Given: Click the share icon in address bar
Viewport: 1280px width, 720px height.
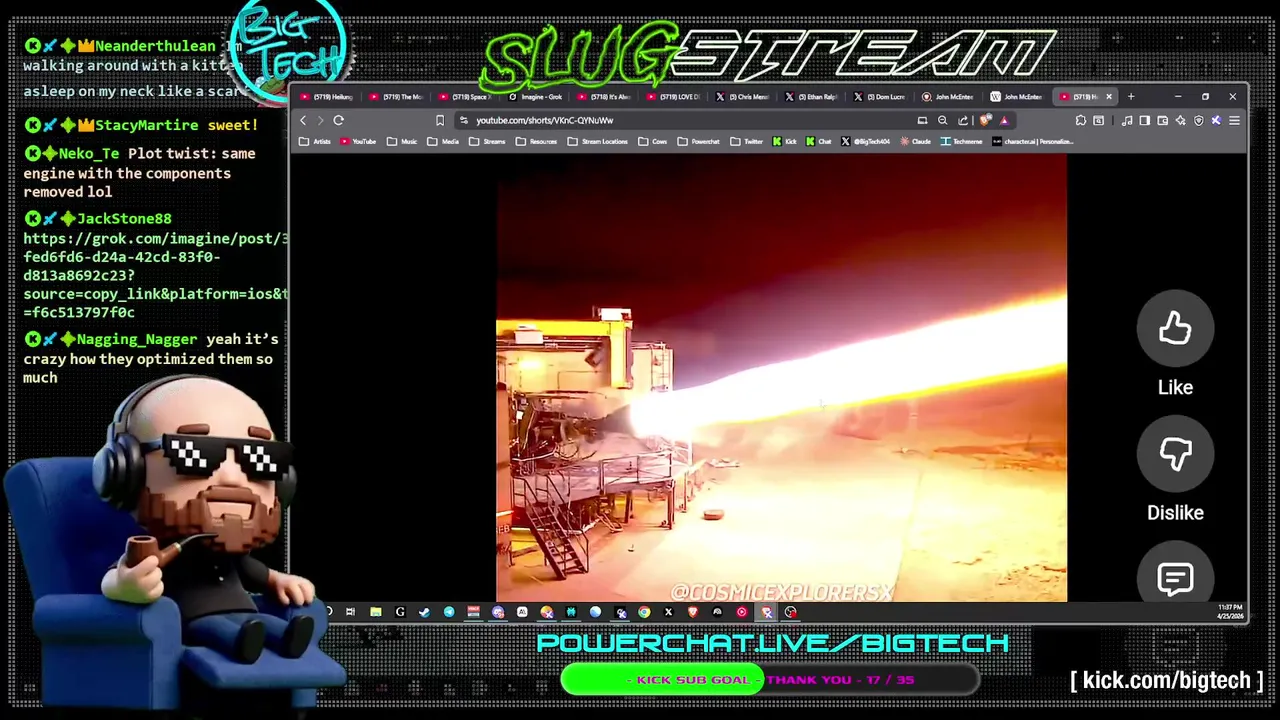Looking at the screenshot, I should [963, 120].
